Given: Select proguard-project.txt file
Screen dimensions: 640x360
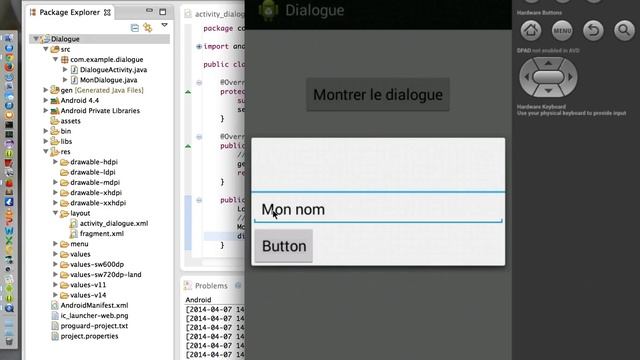Looking at the screenshot, I should tap(90, 326).
